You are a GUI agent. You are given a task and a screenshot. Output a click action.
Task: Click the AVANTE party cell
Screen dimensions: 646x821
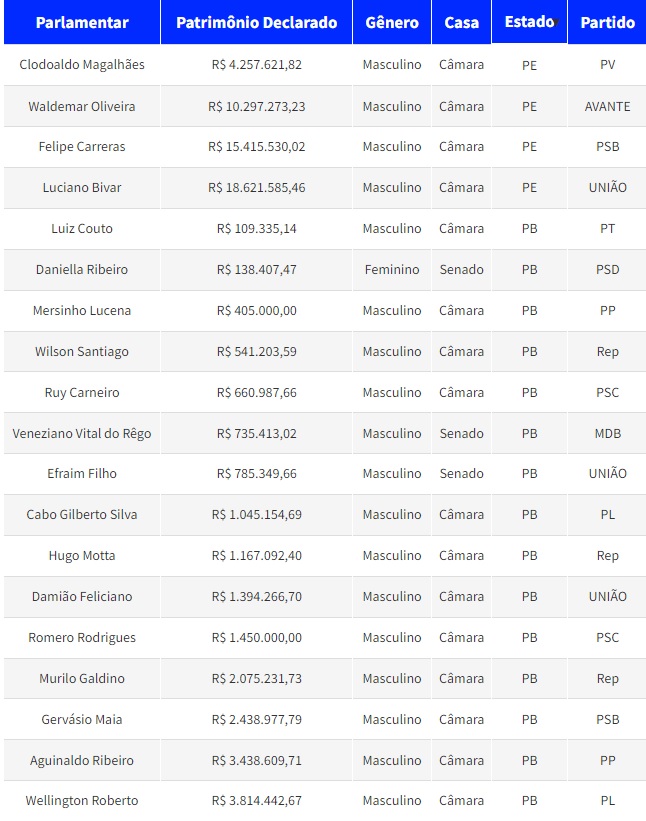click(x=607, y=106)
